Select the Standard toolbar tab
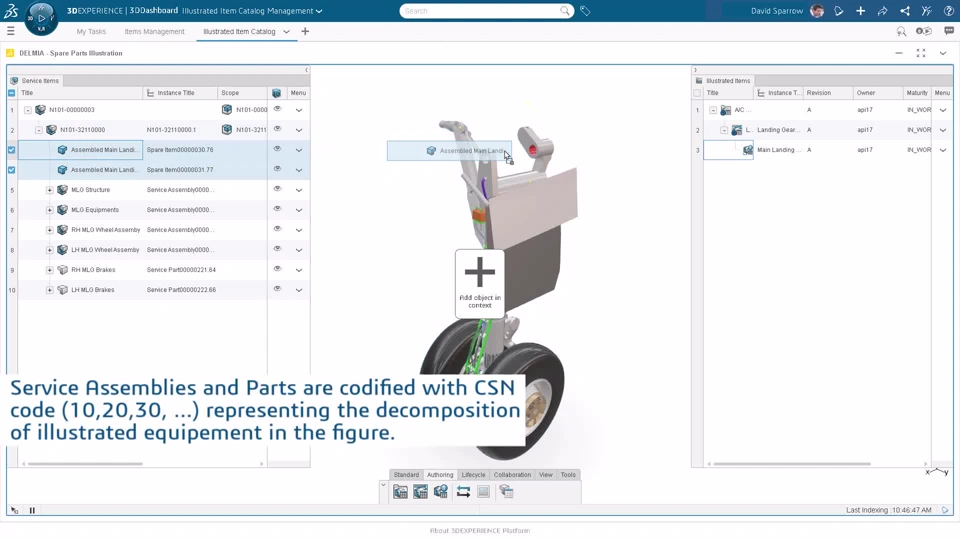This screenshot has width=960, height=540. (406, 474)
